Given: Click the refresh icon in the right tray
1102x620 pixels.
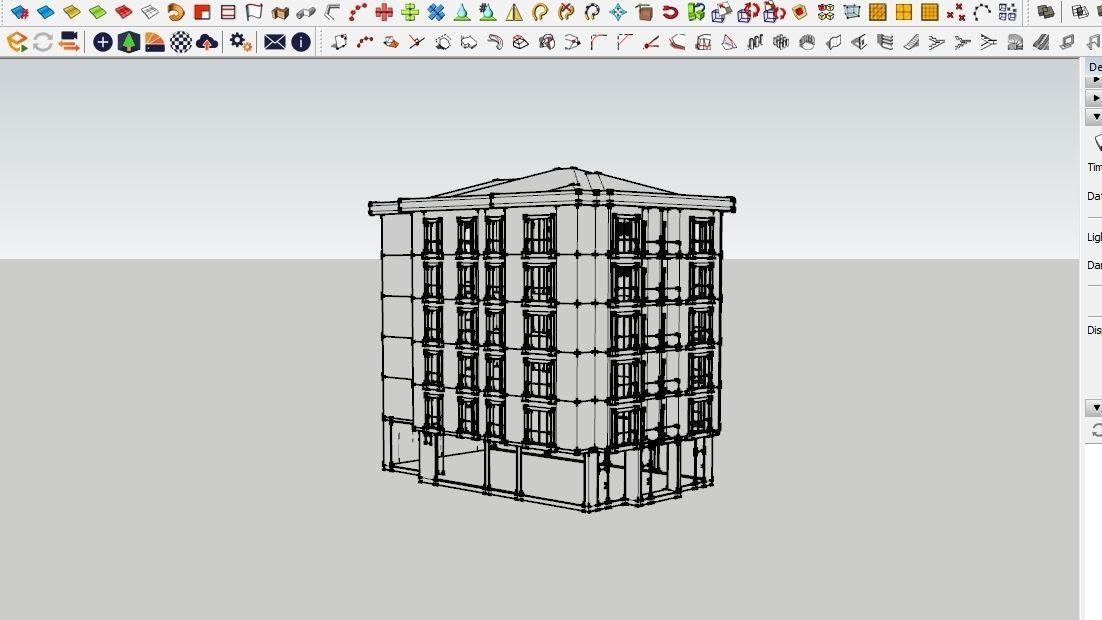Looking at the screenshot, I should pyautogui.click(x=1096, y=430).
